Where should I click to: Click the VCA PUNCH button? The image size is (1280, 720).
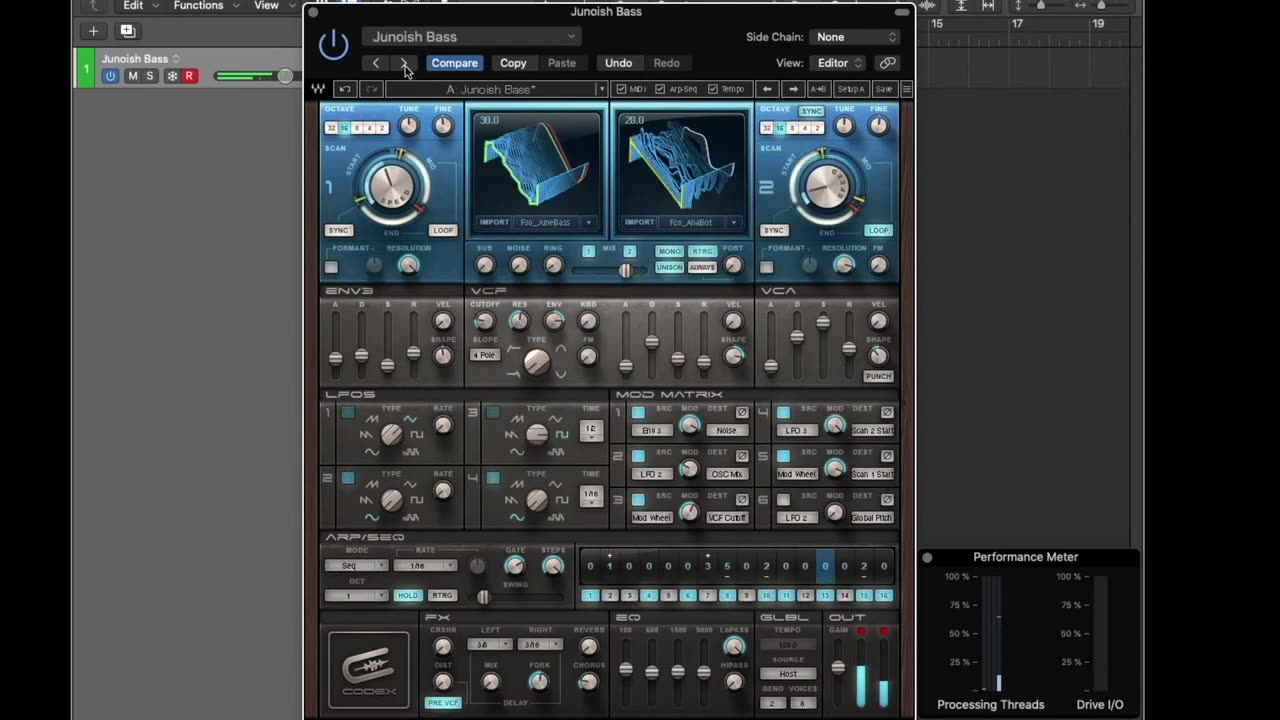tap(878, 376)
